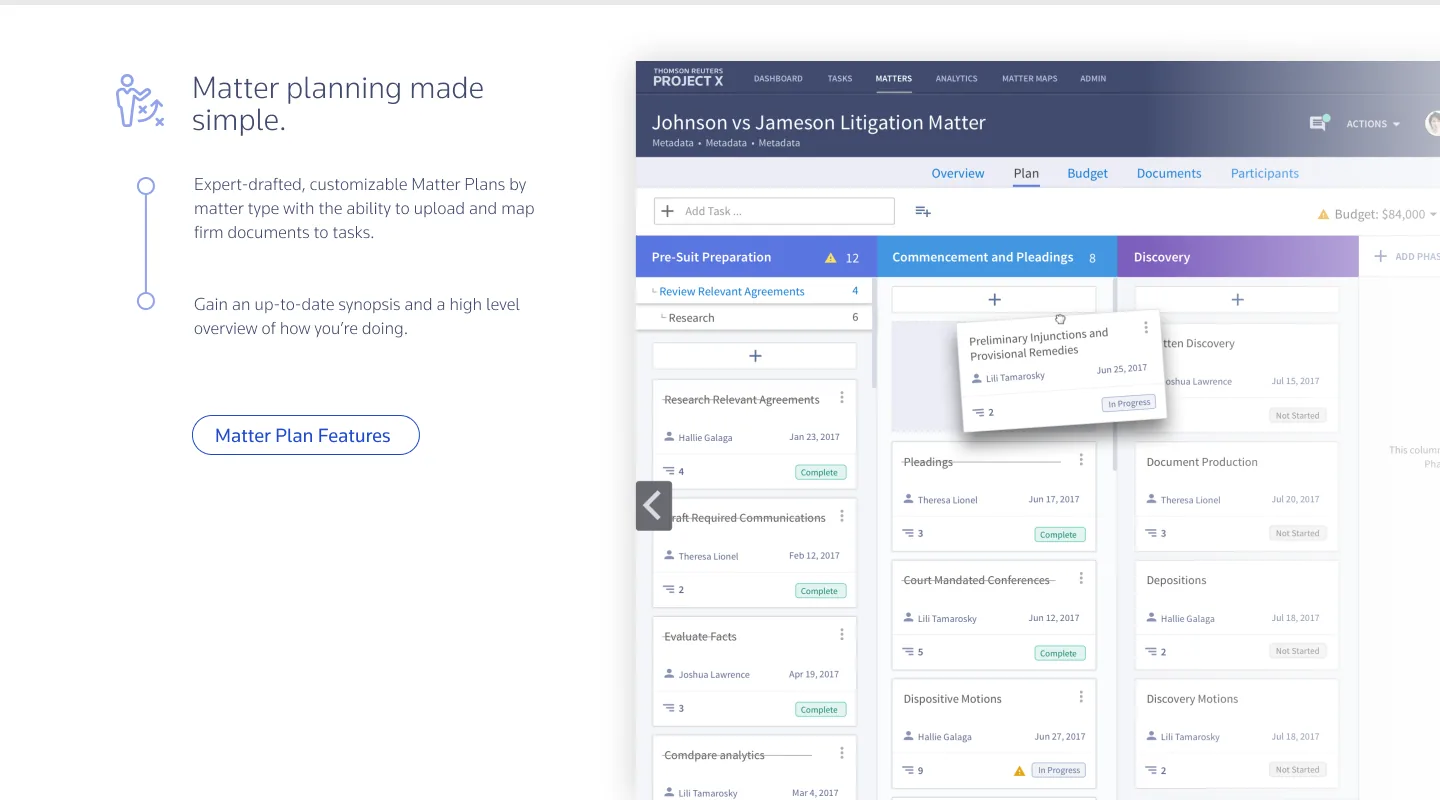The image size is (1440, 800).
Task: Click Complete status on Pleadings card
Action: click(x=1059, y=534)
